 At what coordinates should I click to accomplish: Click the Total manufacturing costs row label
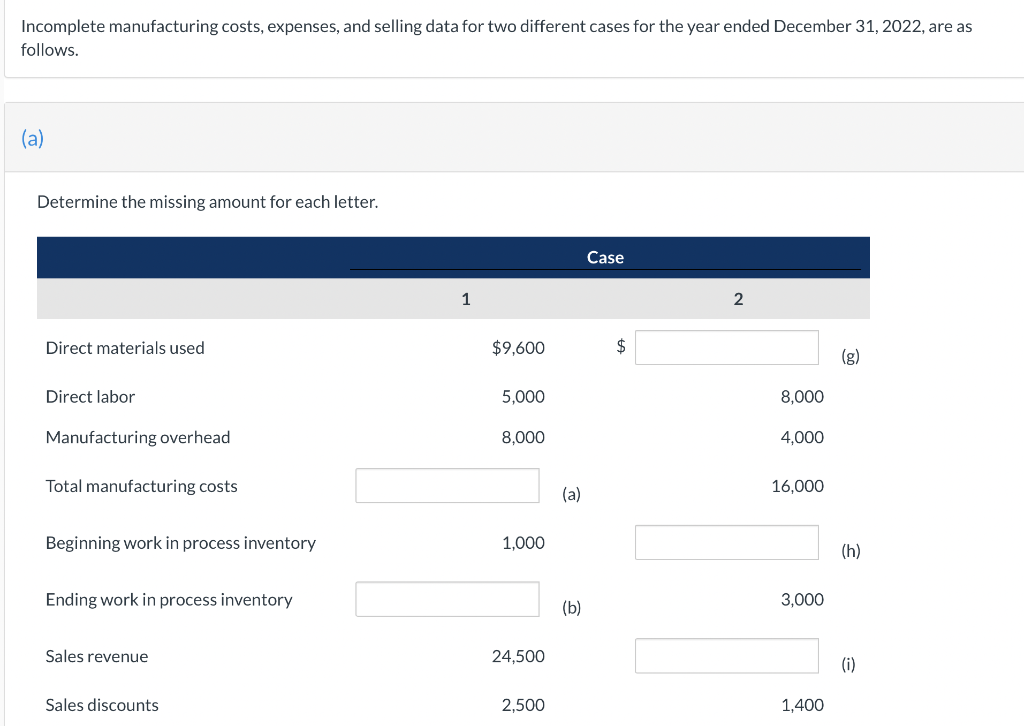pyautogui.click(x=142, y=486)
